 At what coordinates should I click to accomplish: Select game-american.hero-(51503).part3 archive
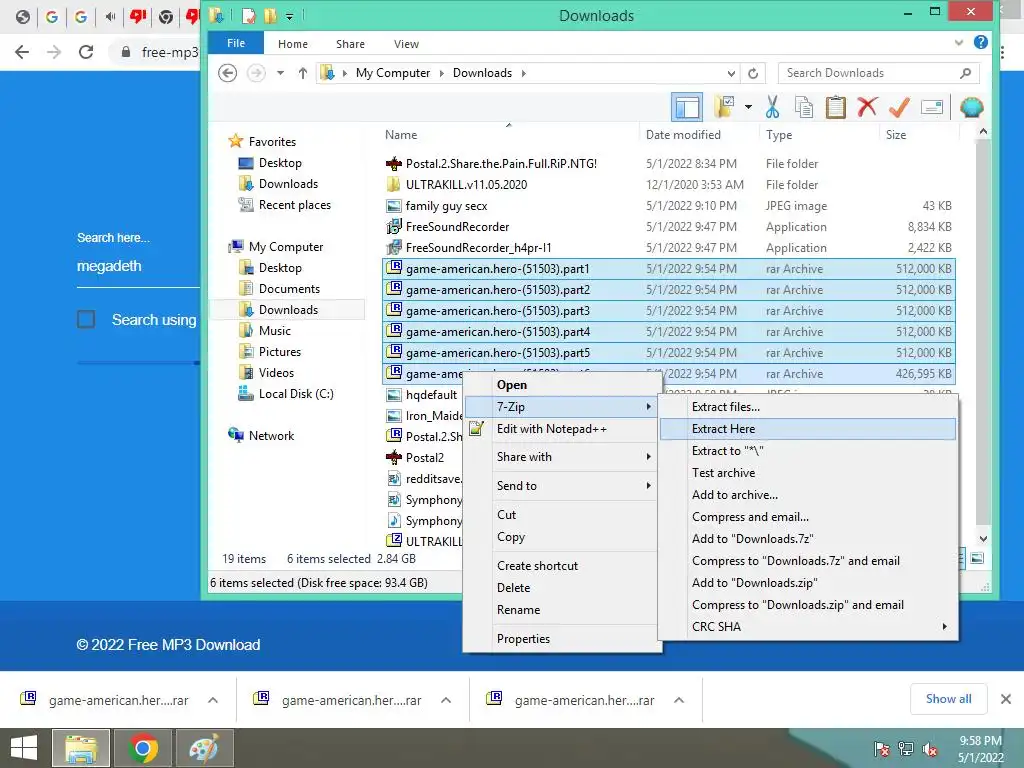(x=669, y=311)
